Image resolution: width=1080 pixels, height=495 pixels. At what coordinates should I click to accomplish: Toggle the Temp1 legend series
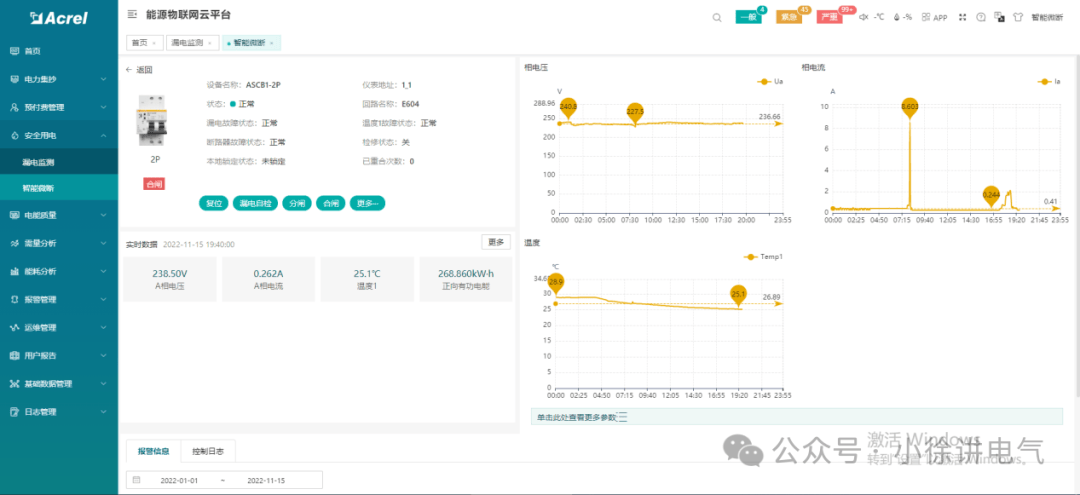pos(764,257)
